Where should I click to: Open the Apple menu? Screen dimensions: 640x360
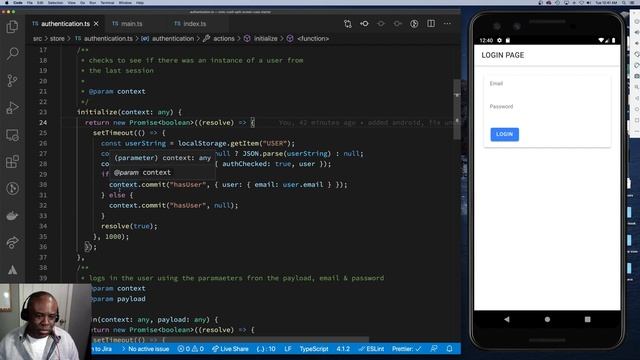click(x=6, y=2)
